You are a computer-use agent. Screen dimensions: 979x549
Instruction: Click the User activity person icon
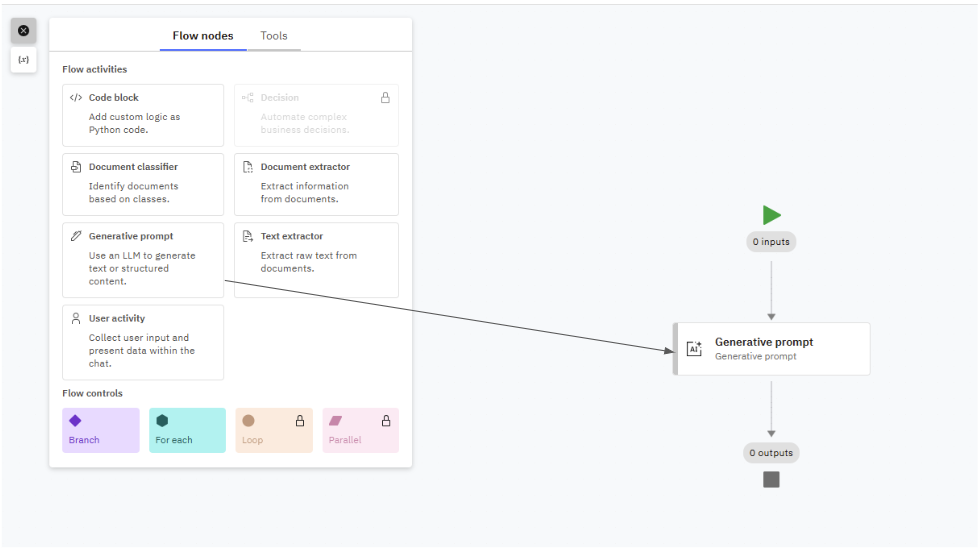click(76, 319)
